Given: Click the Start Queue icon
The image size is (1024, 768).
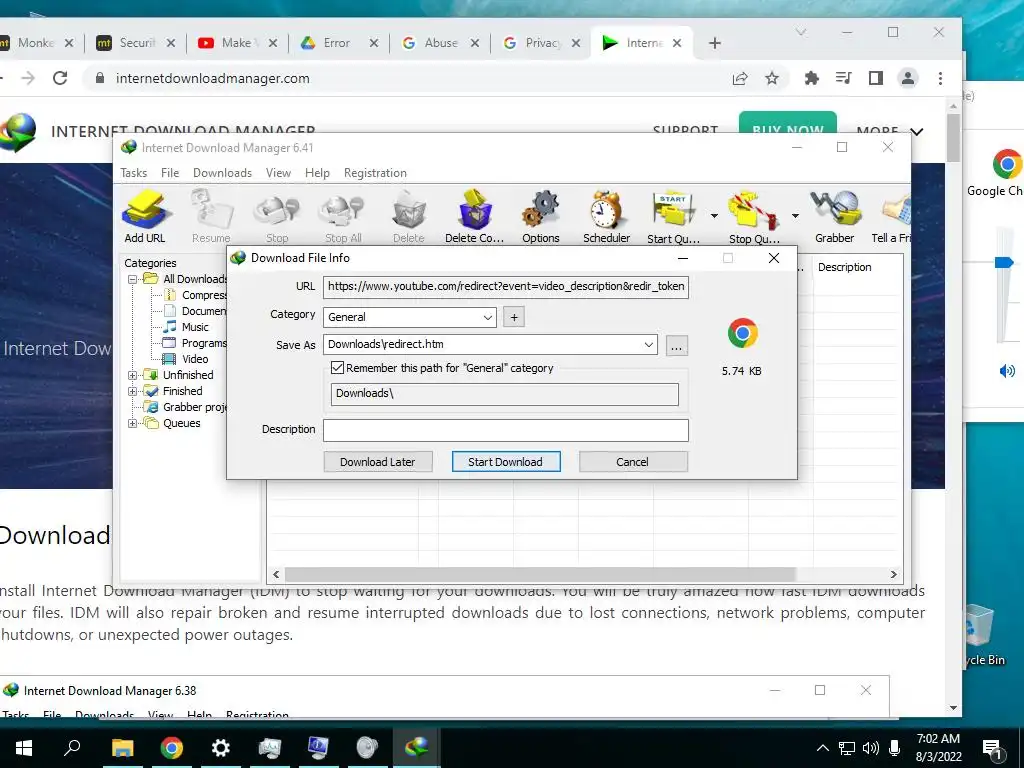Looking at the screenshot, I should tap(673, 216).
